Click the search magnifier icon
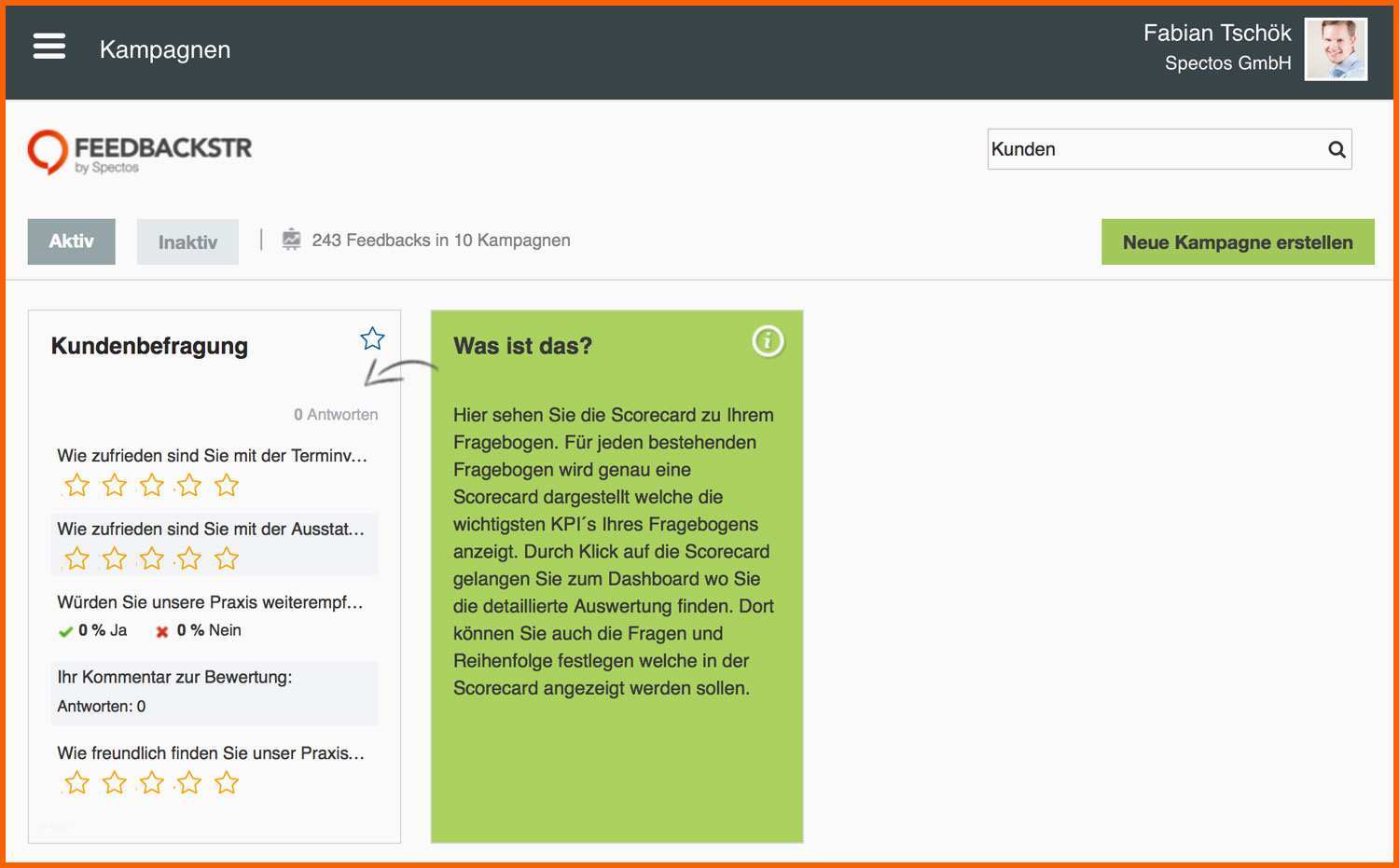This screenshot has width=1399, height=868. pyautogui.click(x=1337, y=149)
